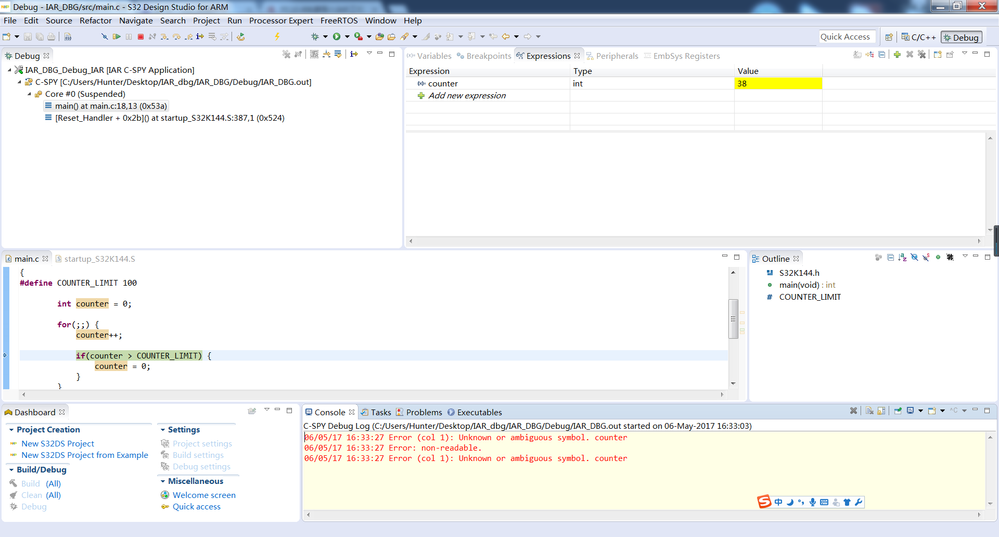This screenshot has width=999, height=537.
Task: Add a new expression with the green plus icon
Action: (x=897, y=55)
